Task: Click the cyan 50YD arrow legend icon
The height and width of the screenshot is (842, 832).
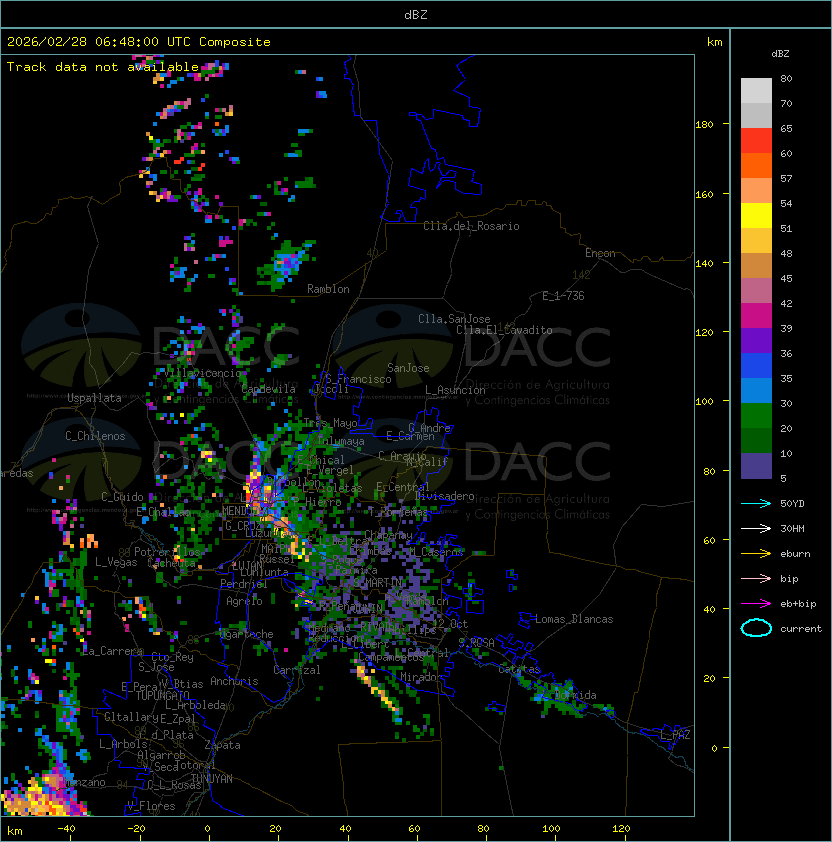Action: 756,503
